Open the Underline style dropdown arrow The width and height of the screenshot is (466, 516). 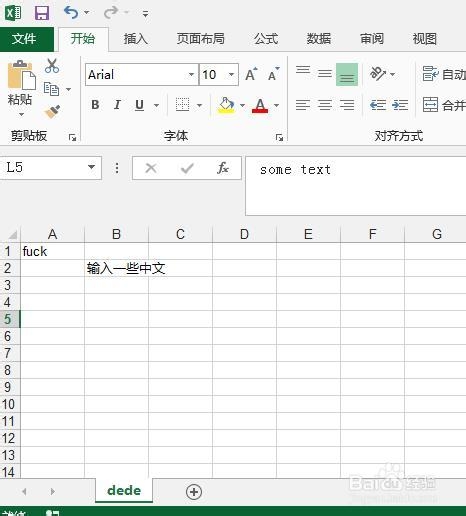[x=156, y=105]
